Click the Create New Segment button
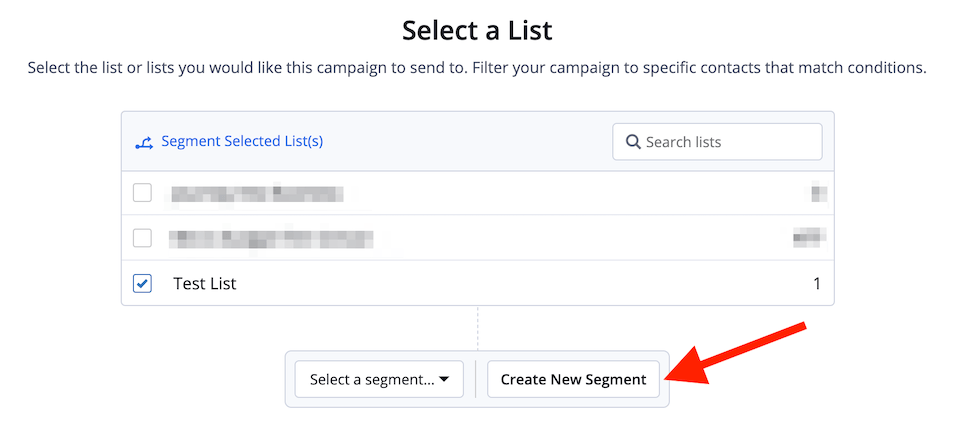Image resolution: width=960 pixels, height=435 pixels. 573,379
